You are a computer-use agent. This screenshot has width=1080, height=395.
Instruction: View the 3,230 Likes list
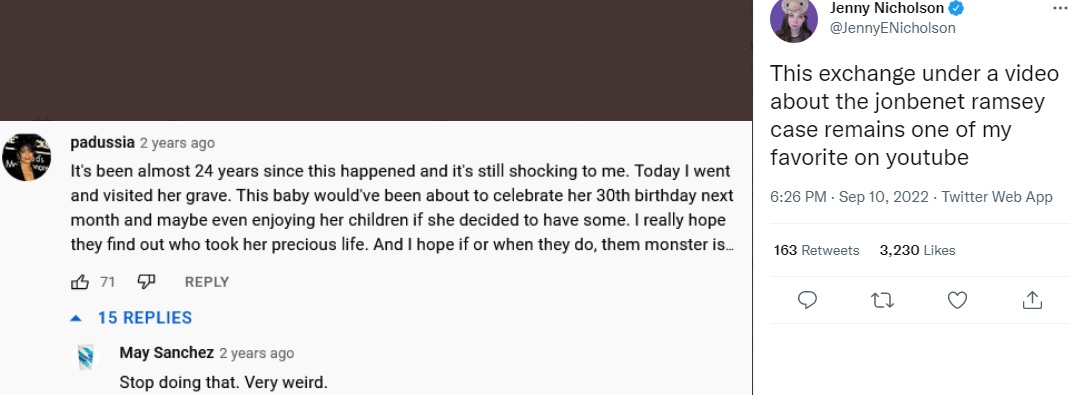(917, 250)
